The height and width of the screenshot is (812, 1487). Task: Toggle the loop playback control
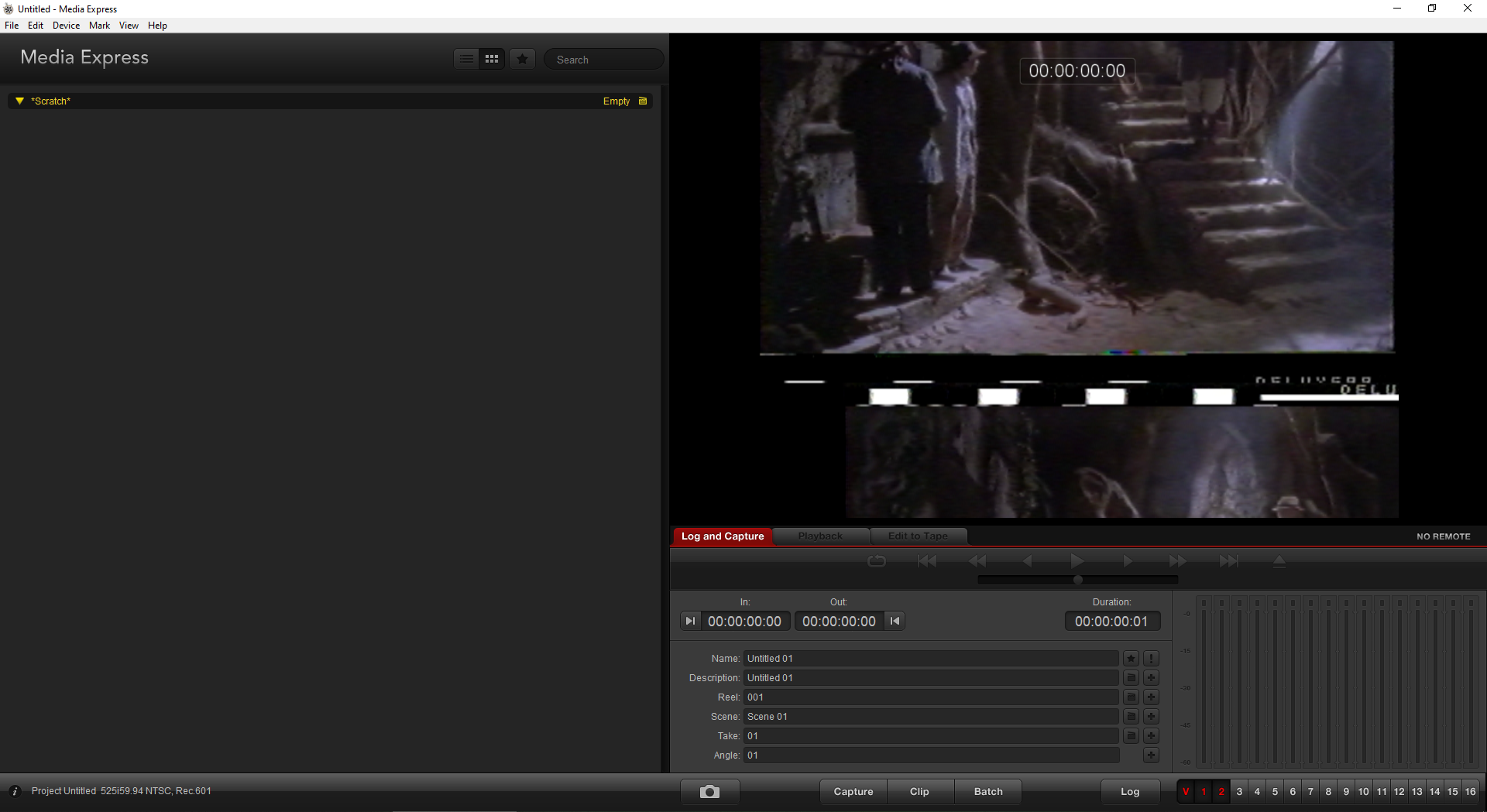click(x=877, y=561)
